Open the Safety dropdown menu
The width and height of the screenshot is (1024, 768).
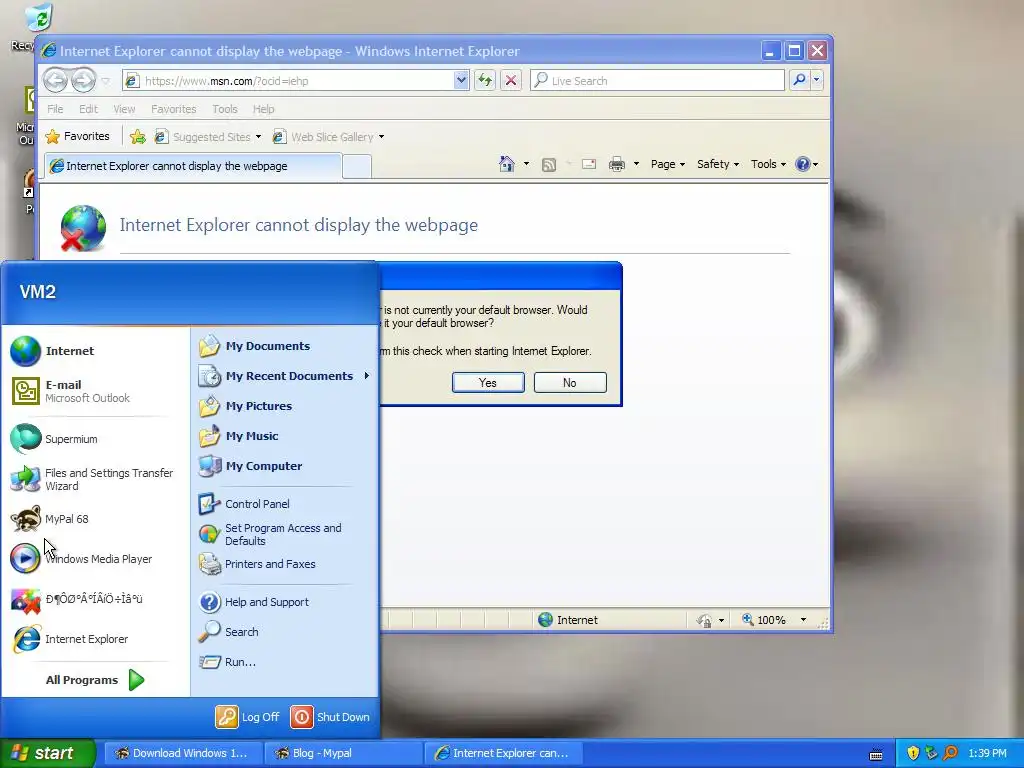coord(718,165)
